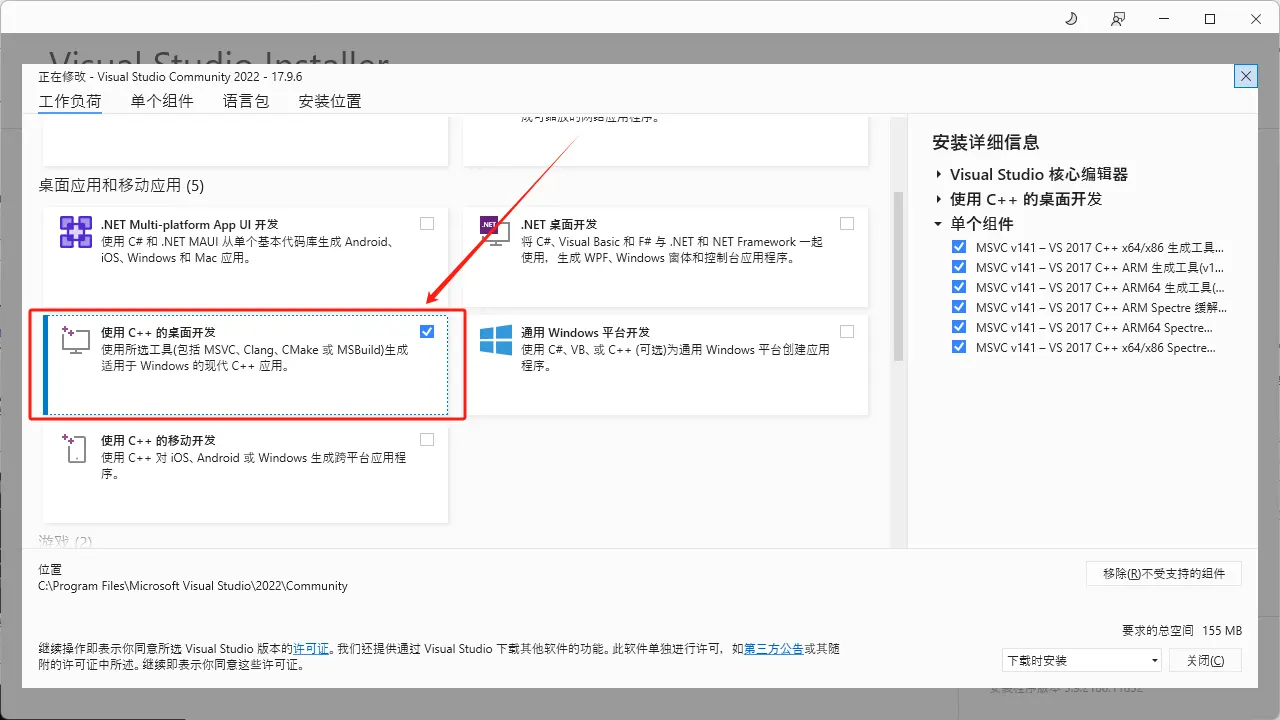Open the 许可证 license link
1280x720 pixels.
coord(311,649)
